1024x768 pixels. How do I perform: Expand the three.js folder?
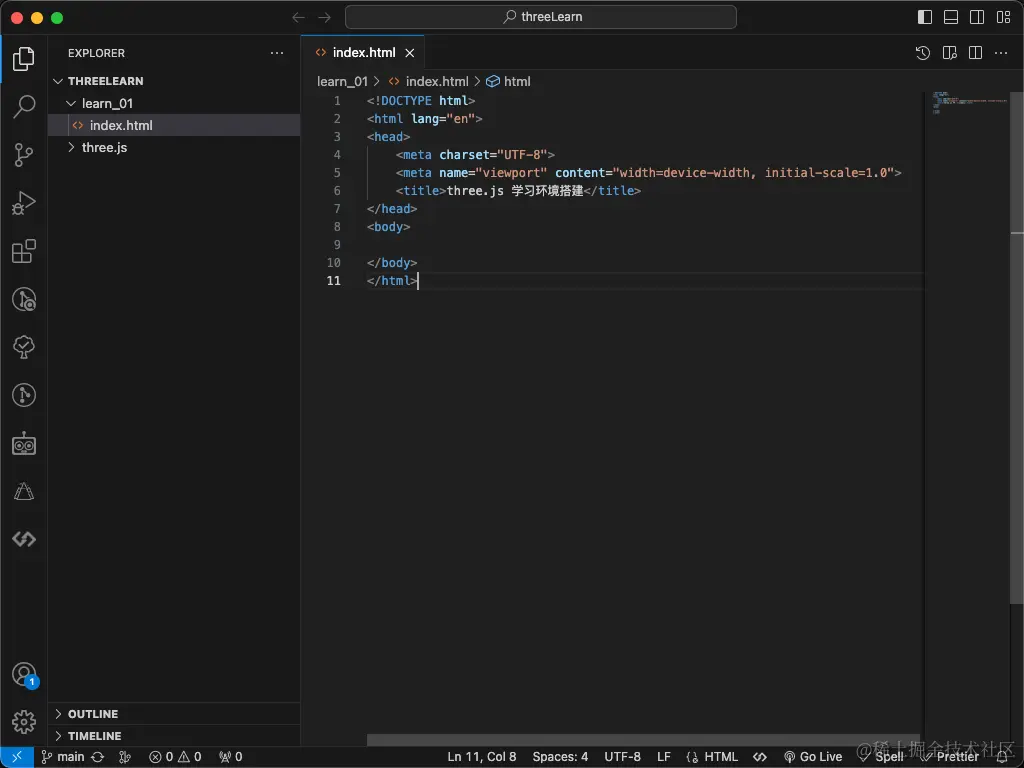tap(104, 147)
